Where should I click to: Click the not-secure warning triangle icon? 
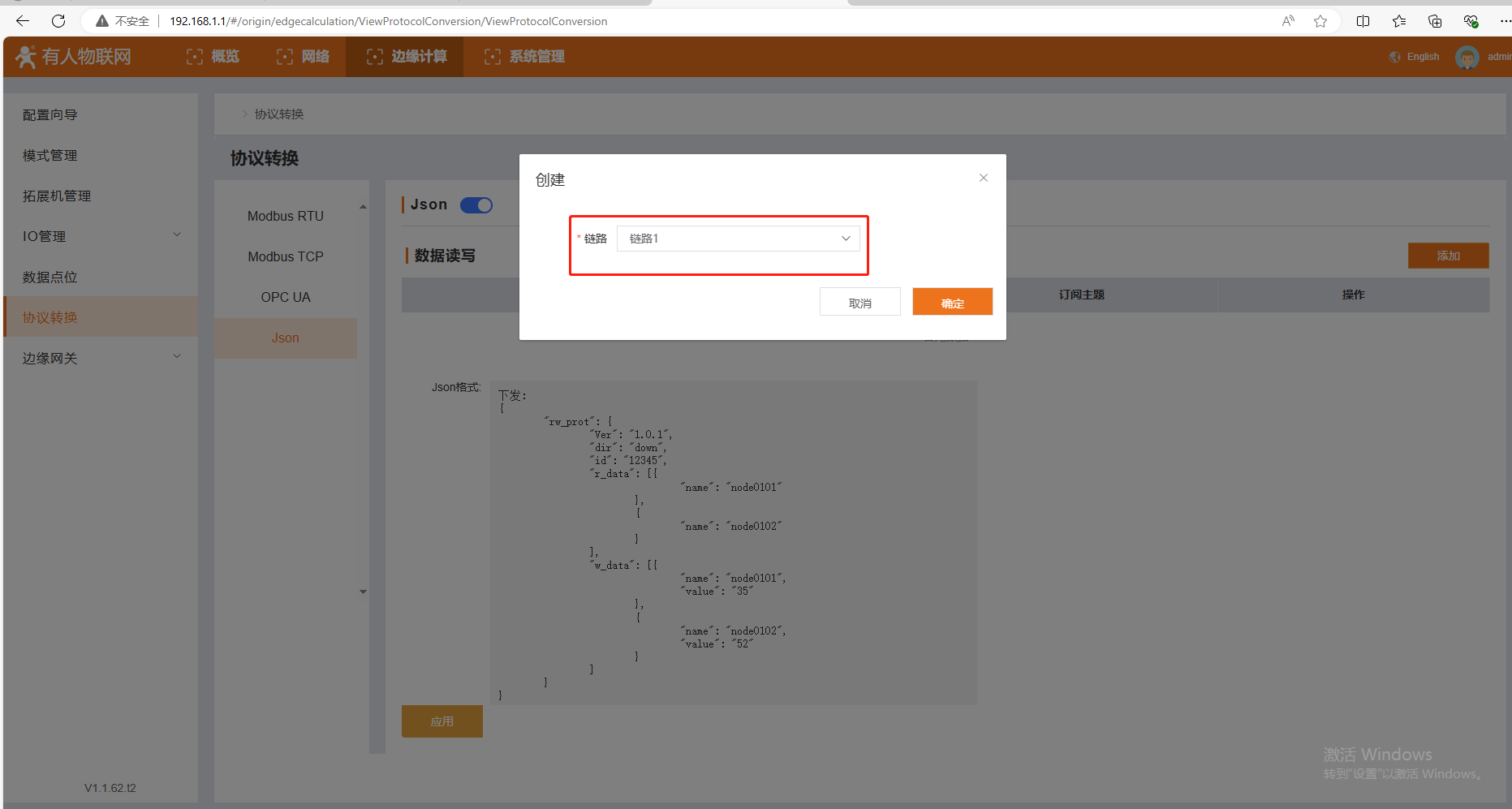pyautogui.click(x=102, y=21)
